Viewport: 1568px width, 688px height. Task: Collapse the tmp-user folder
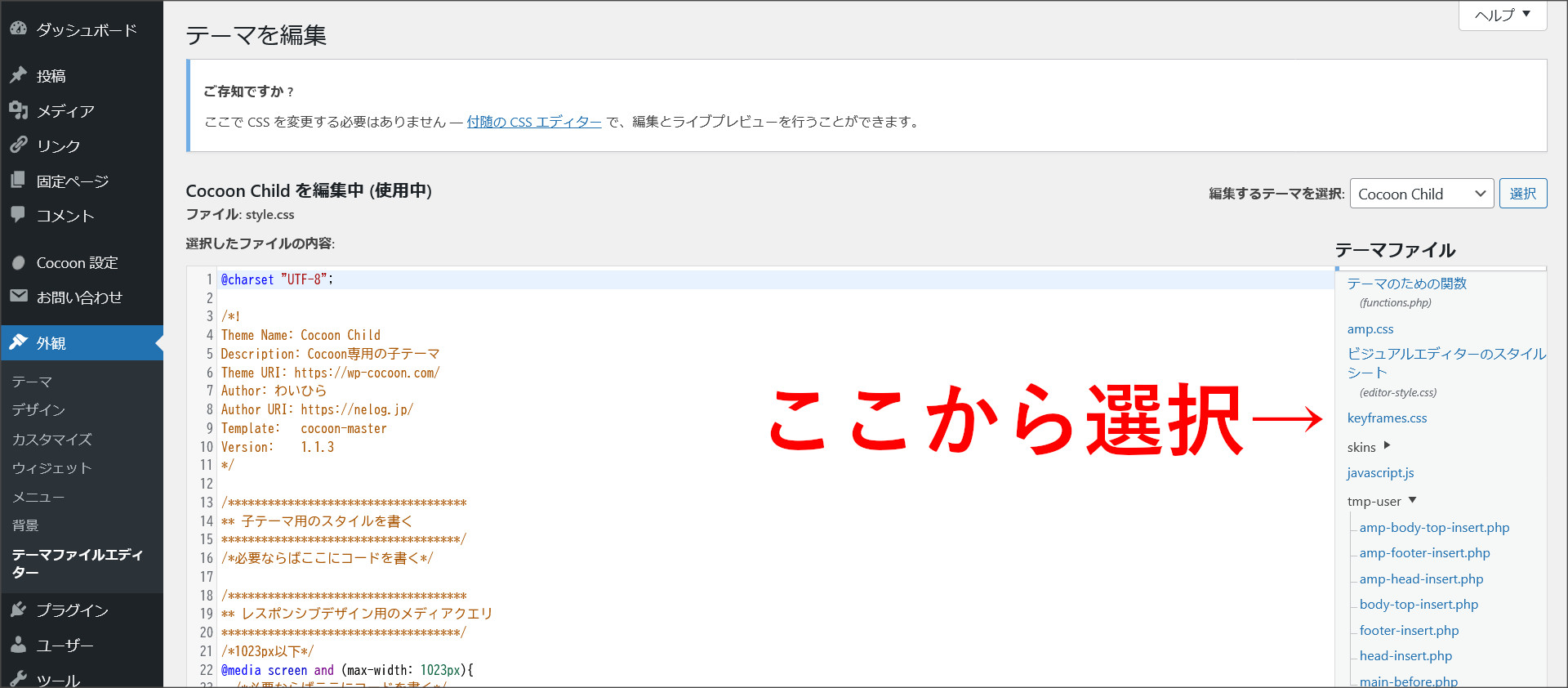[1382, 501]
